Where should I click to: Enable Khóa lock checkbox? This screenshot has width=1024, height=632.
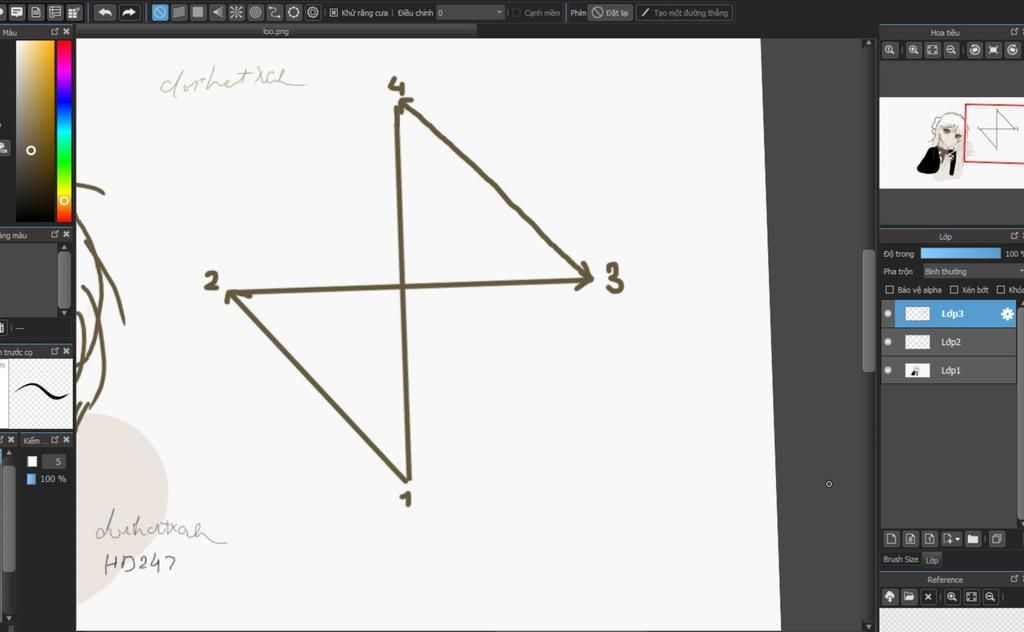click(1000, 290)
